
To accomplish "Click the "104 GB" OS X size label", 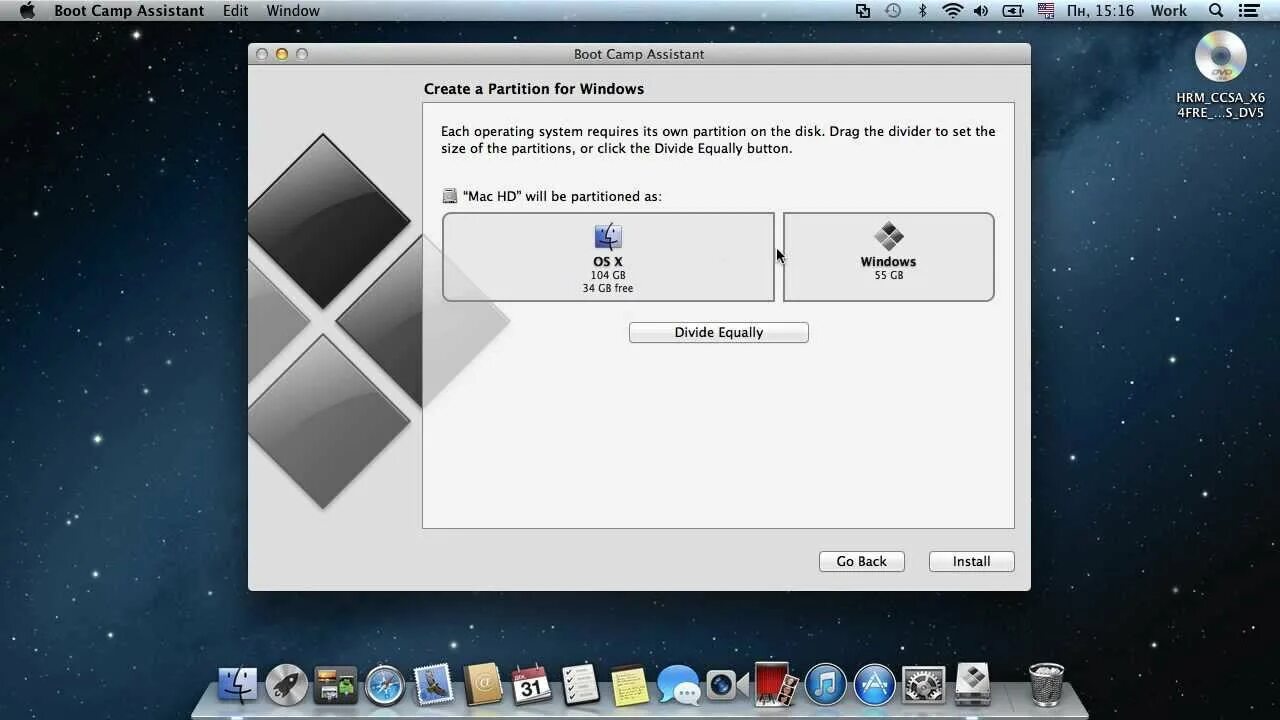I will [x=608, y=275].
